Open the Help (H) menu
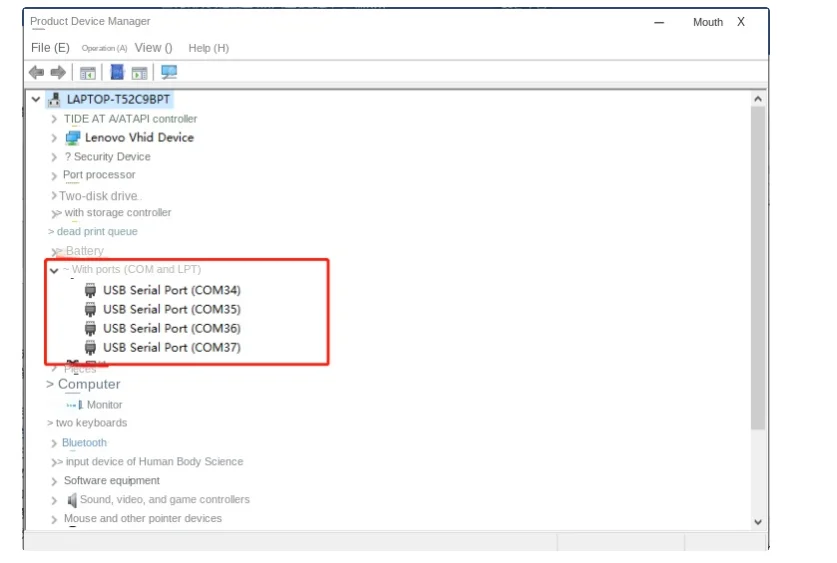Screen dimensions: 837x563 point(209,48)
